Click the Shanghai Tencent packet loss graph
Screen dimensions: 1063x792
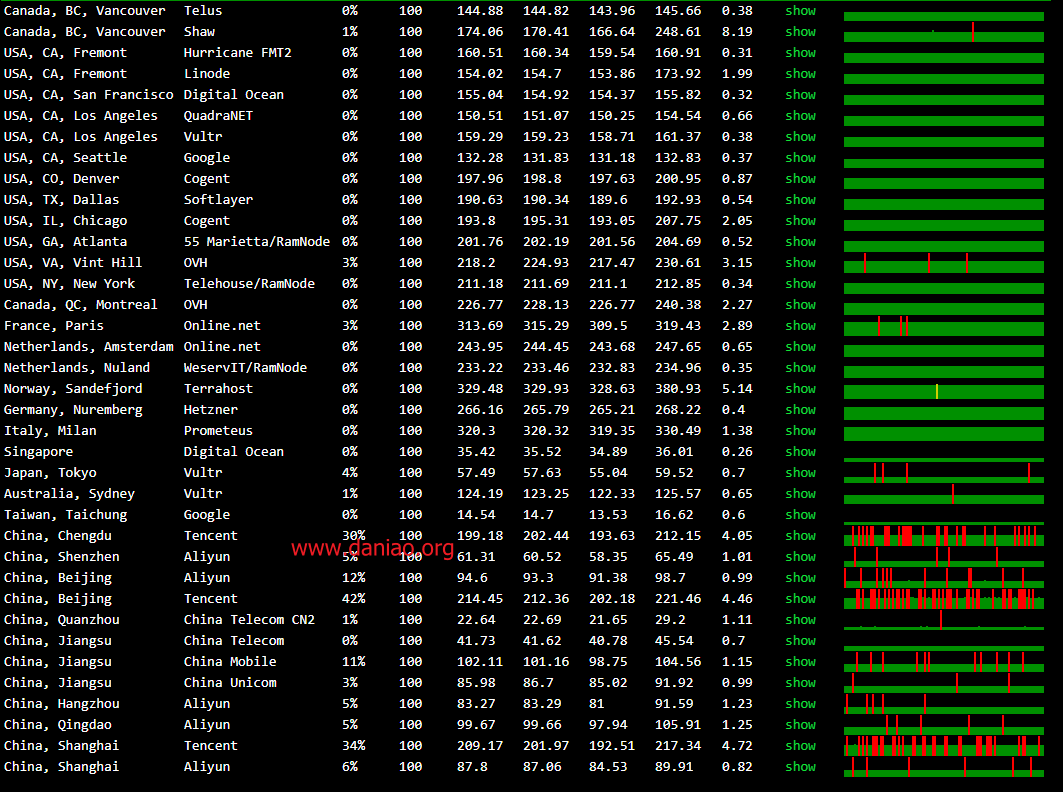pos(944,746)
